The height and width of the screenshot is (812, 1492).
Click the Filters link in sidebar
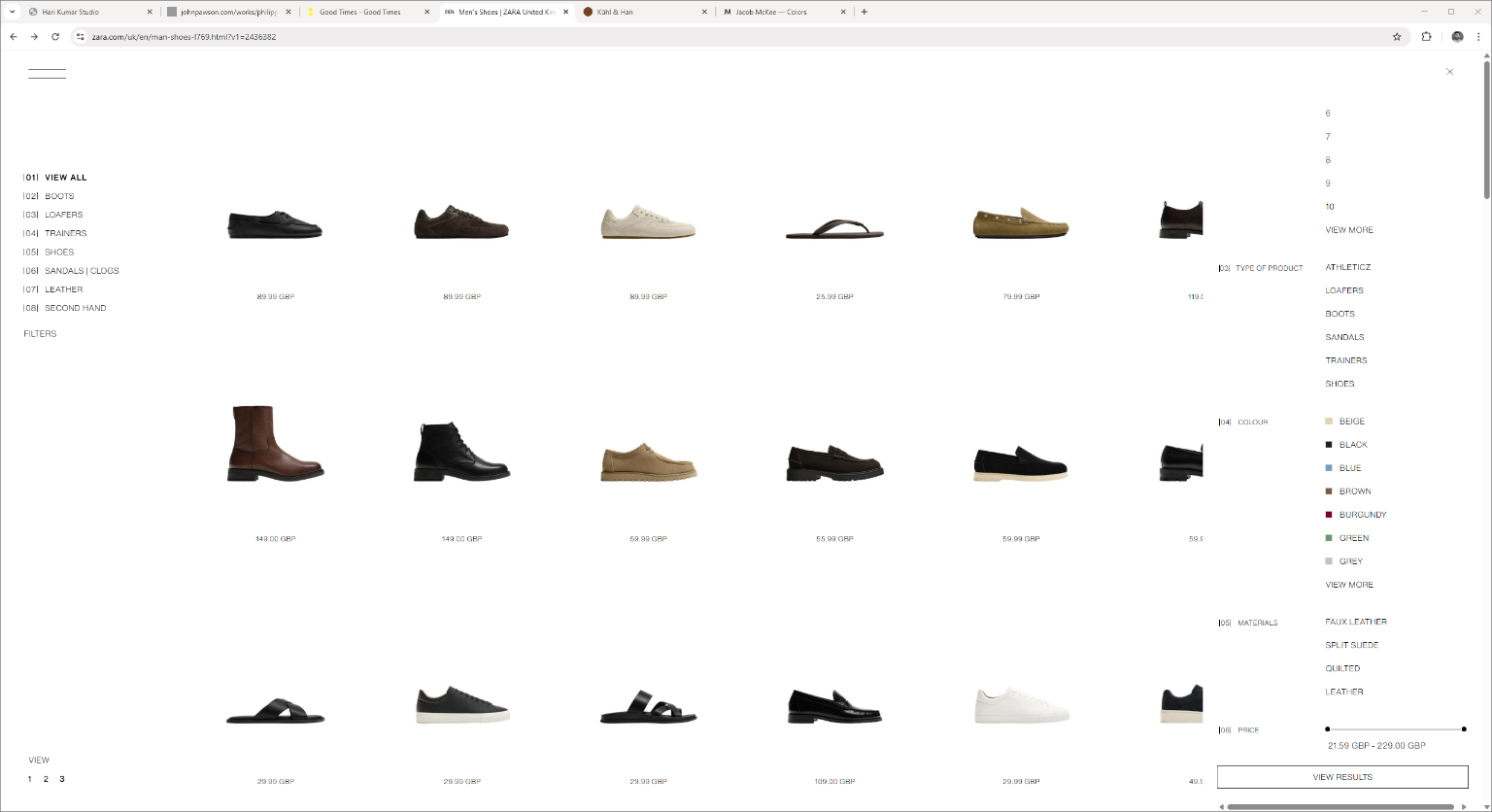pyautogui.click(x=40, y=334)
